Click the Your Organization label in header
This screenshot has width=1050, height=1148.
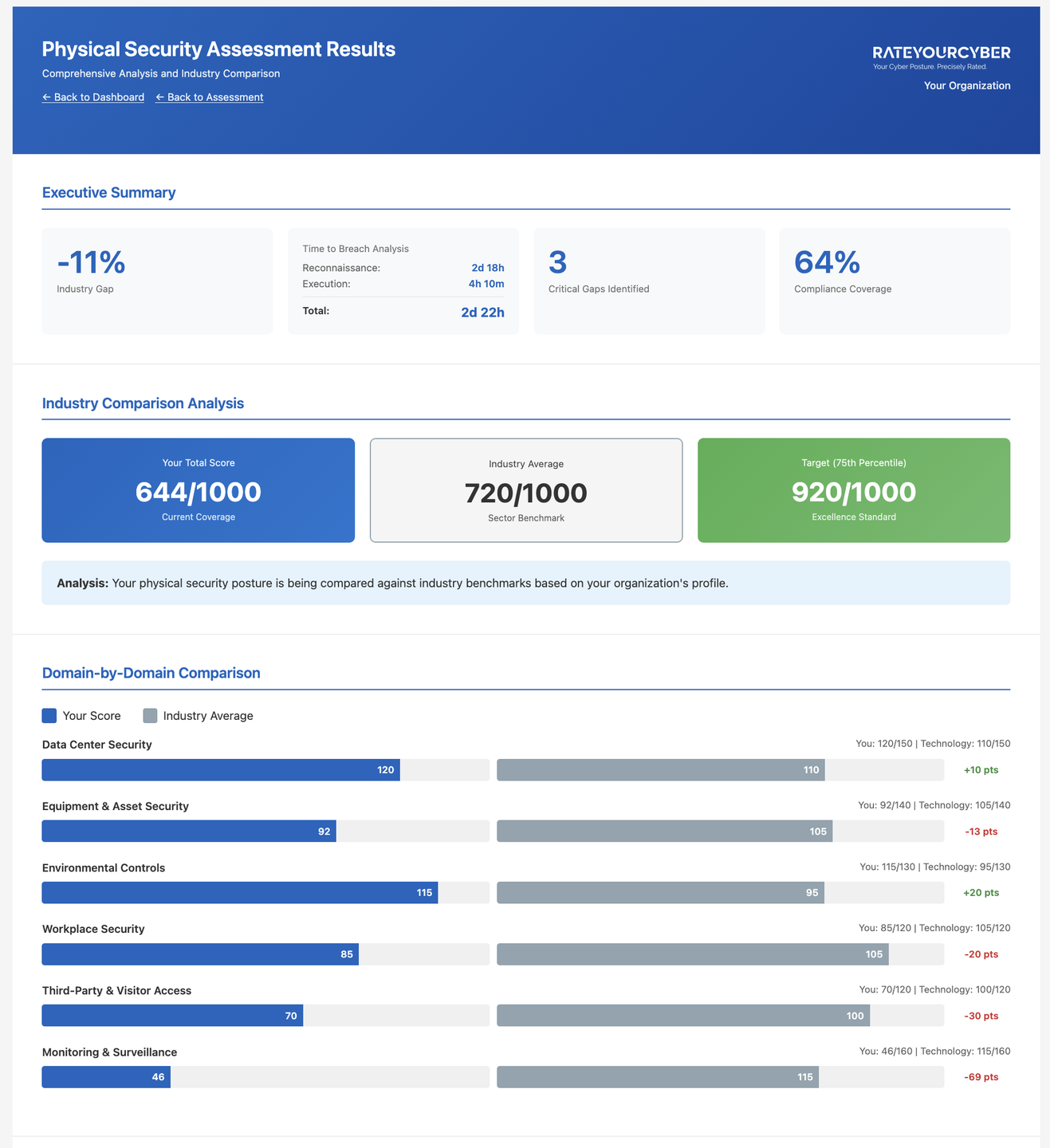(966, 86)
